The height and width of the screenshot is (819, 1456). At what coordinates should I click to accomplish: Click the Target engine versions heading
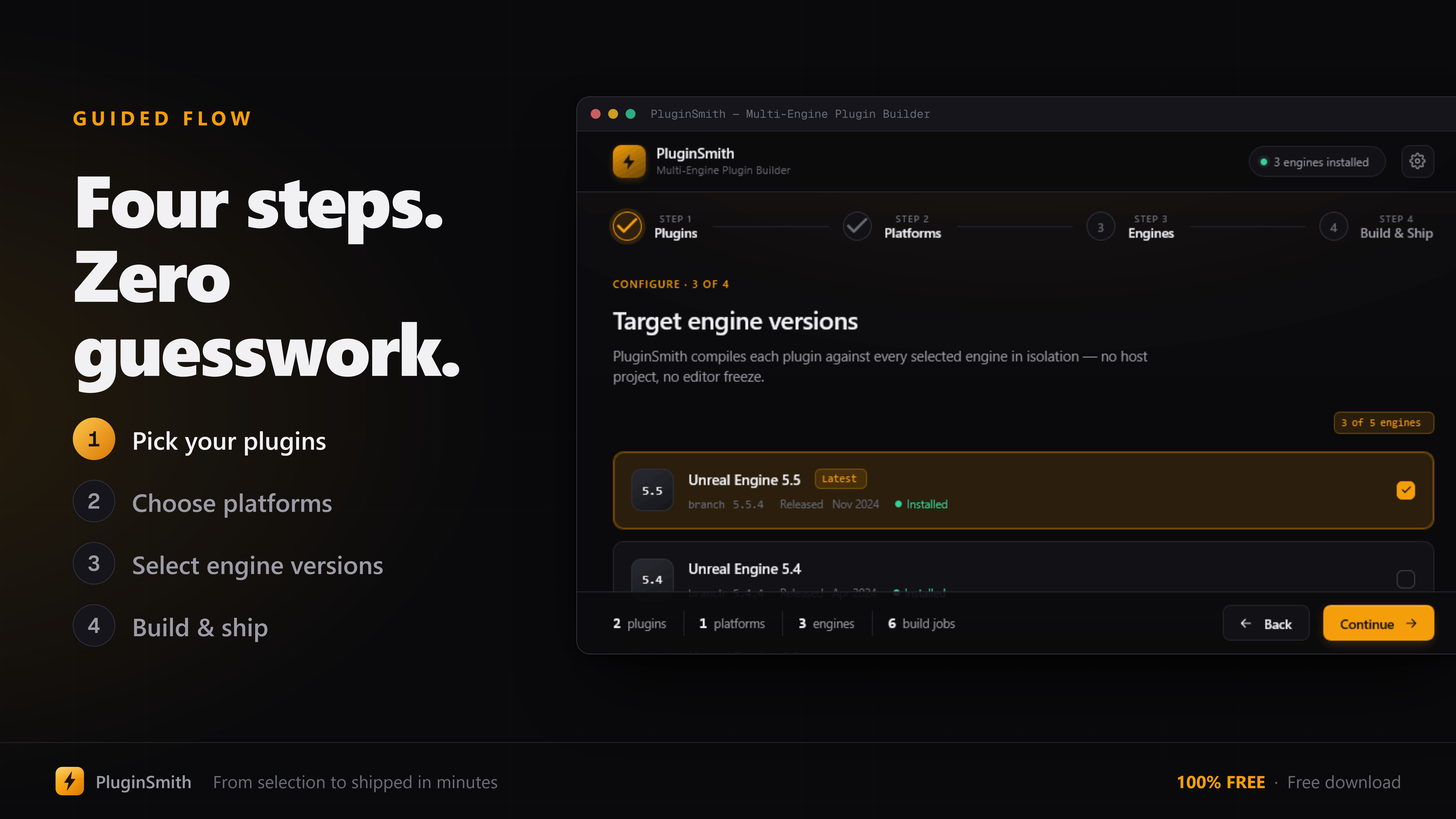pos(735,322)
